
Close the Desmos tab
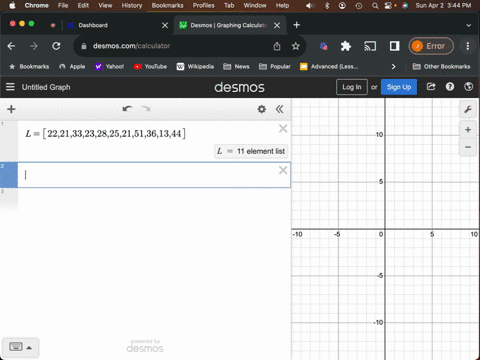pyautogui.click(x=277, y=25)
